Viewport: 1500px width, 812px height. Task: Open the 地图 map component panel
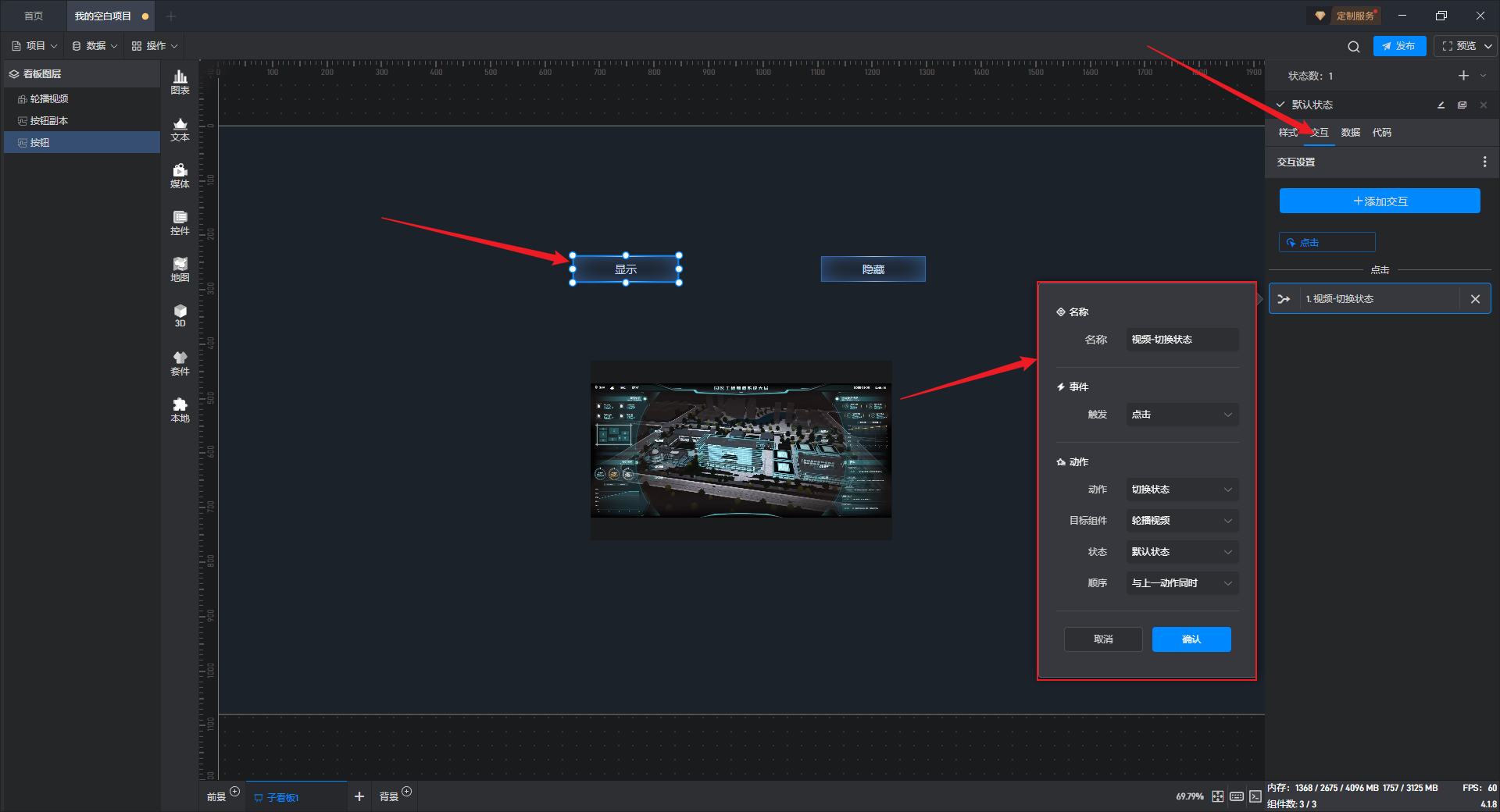pos(180,269)
